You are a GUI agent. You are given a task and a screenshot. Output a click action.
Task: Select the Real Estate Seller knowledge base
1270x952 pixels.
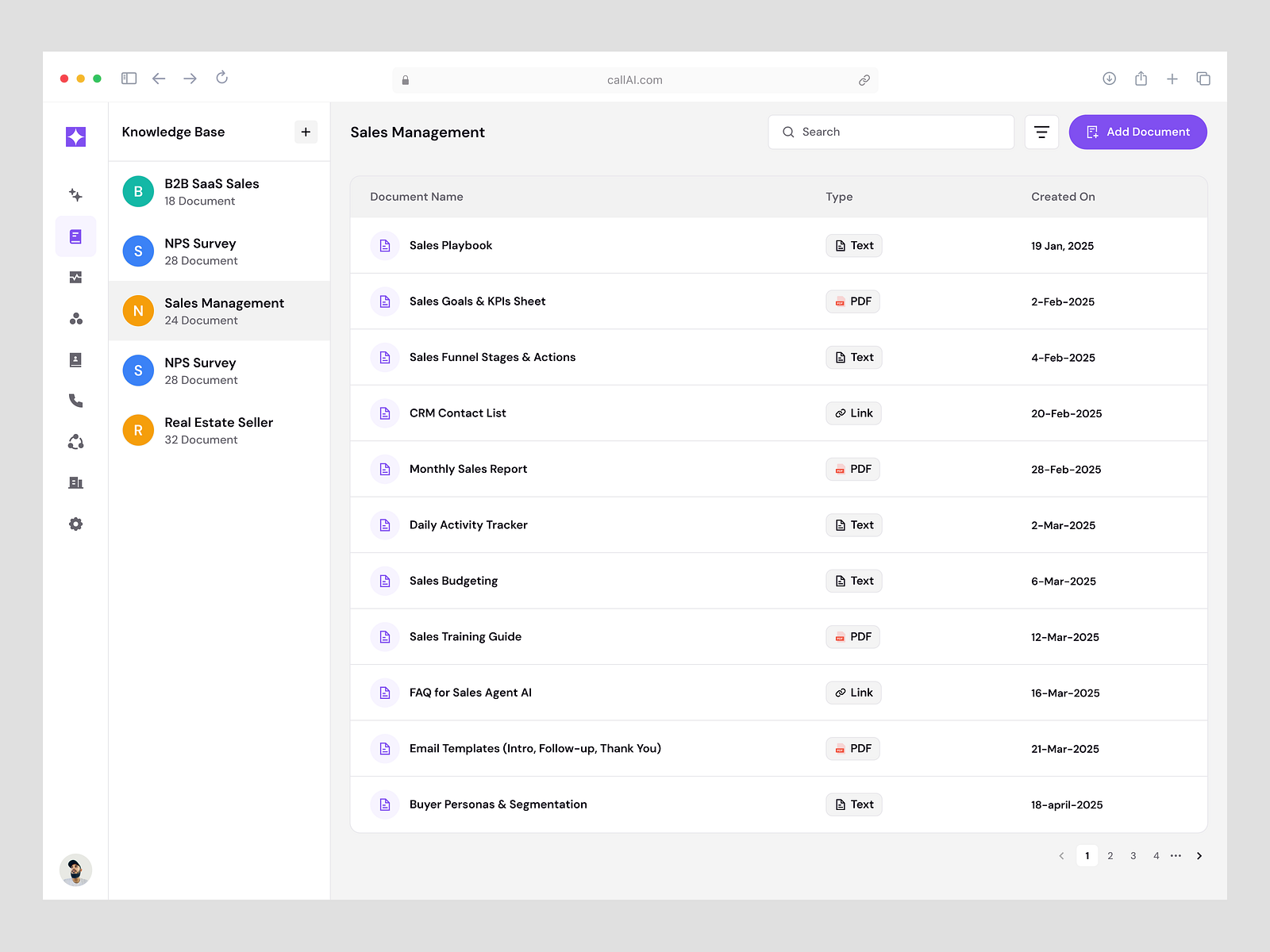pos(218,430)
